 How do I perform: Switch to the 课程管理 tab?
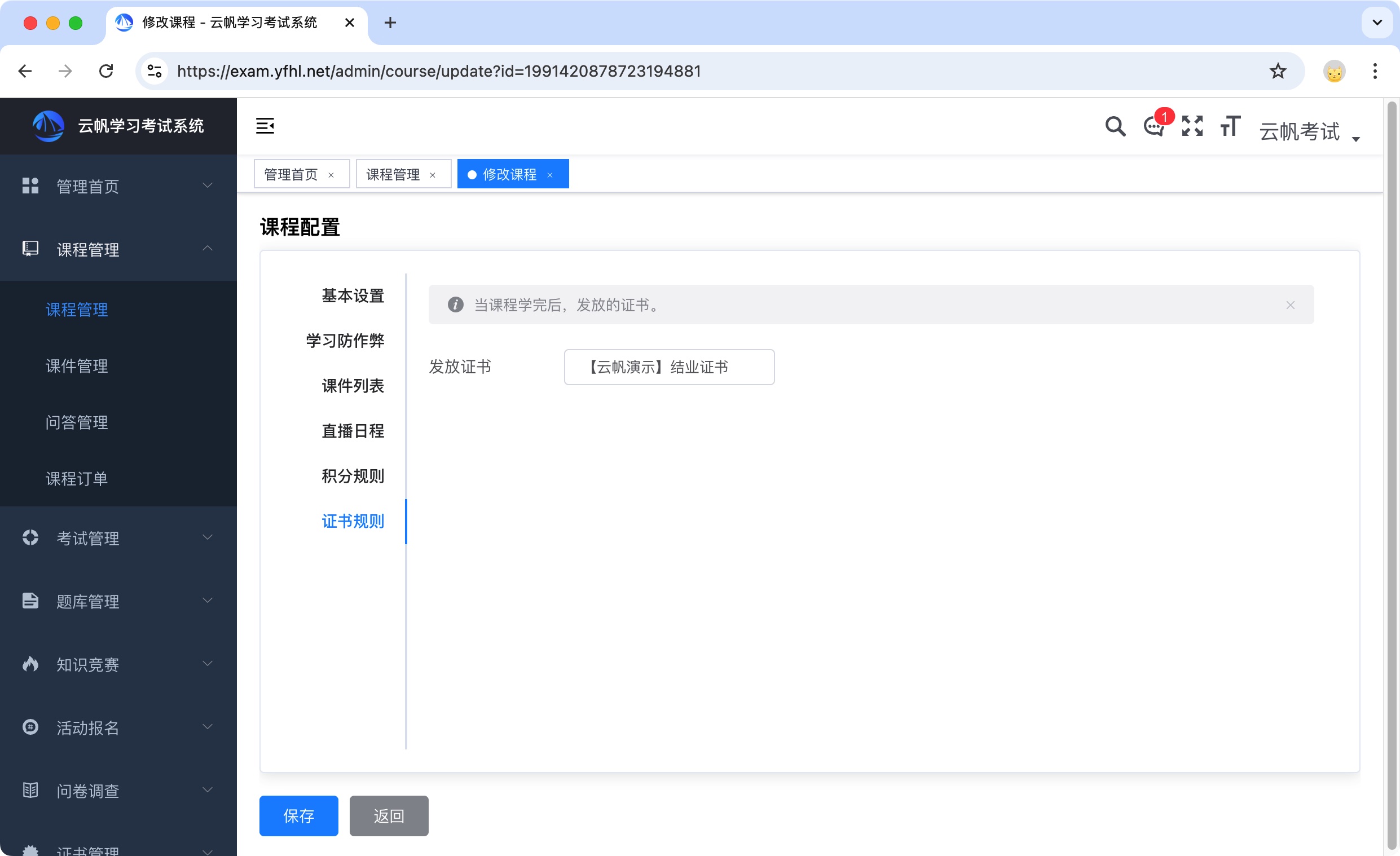[394, 174]
